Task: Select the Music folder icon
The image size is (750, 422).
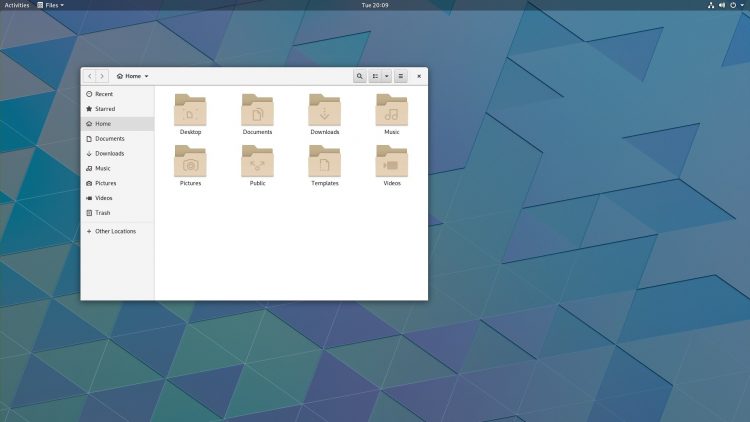Action: (x=392, y=110)
